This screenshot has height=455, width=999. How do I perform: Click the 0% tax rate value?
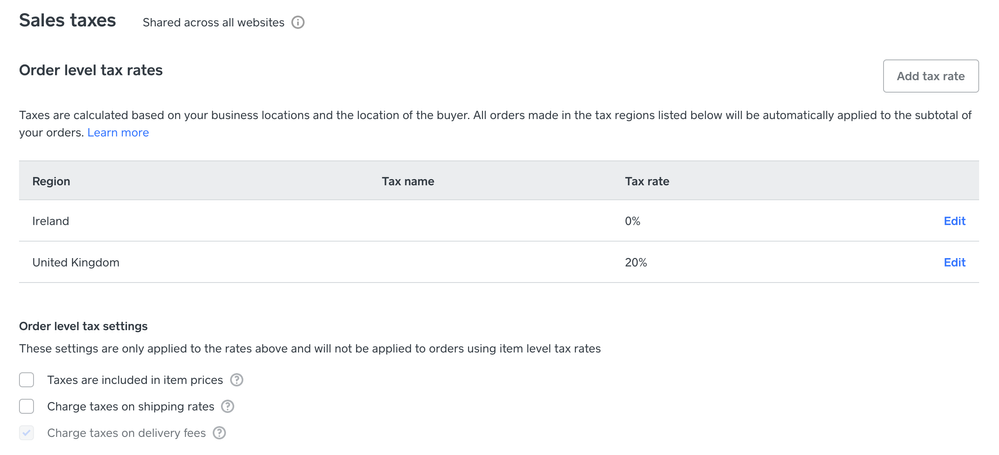[632, 221]
